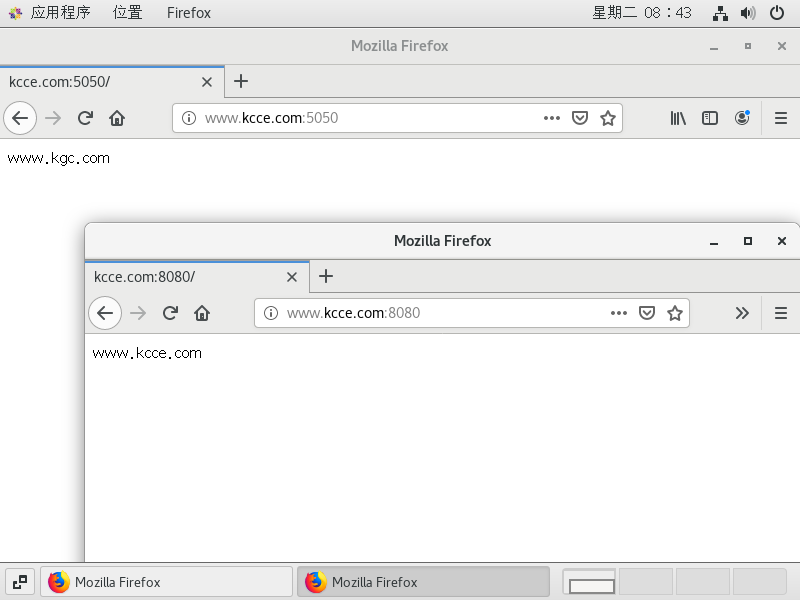
Task: Toggle the sidebar in back Firefox window
Action: click(710, 118)
